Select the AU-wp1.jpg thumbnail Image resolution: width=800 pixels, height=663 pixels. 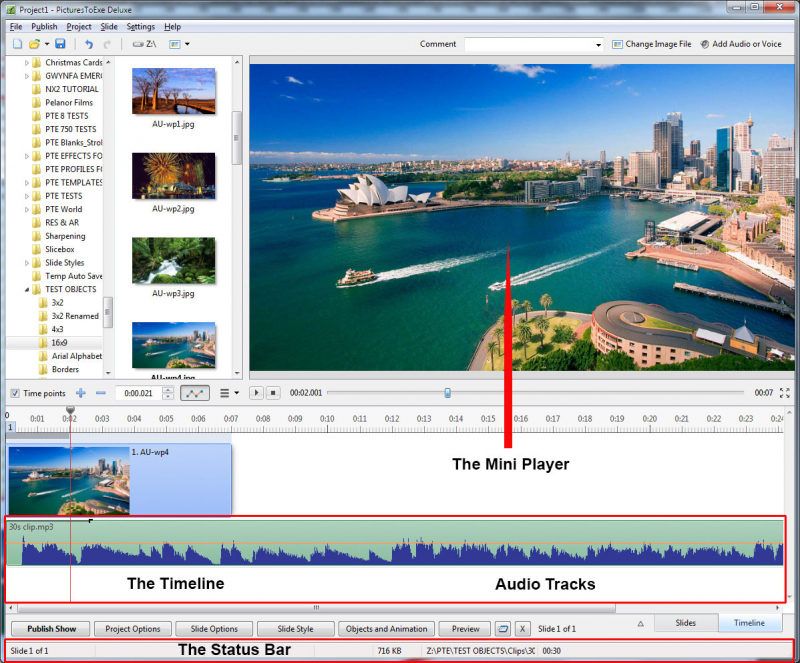173,91
